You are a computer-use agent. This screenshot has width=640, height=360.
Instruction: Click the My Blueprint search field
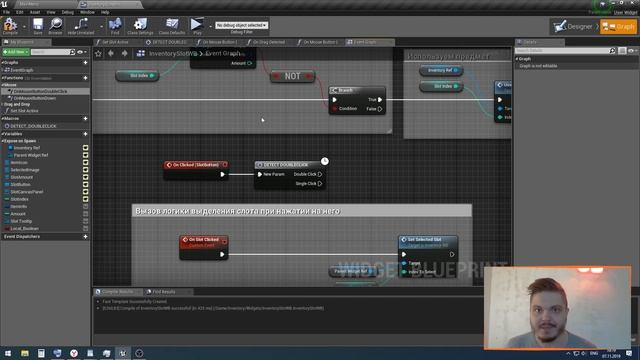click(50, 52)
